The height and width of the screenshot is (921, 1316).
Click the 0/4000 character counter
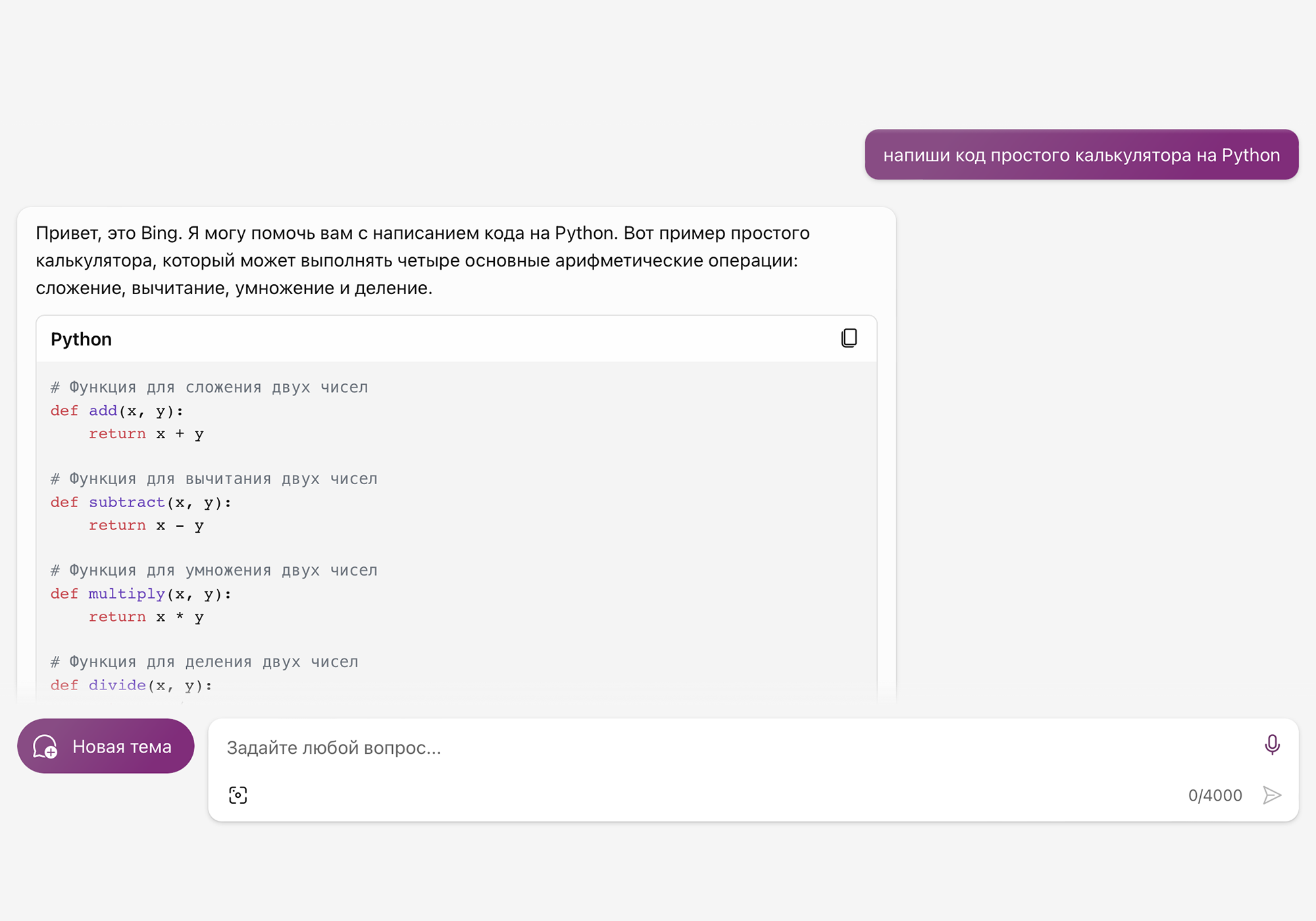point(1215,795)
